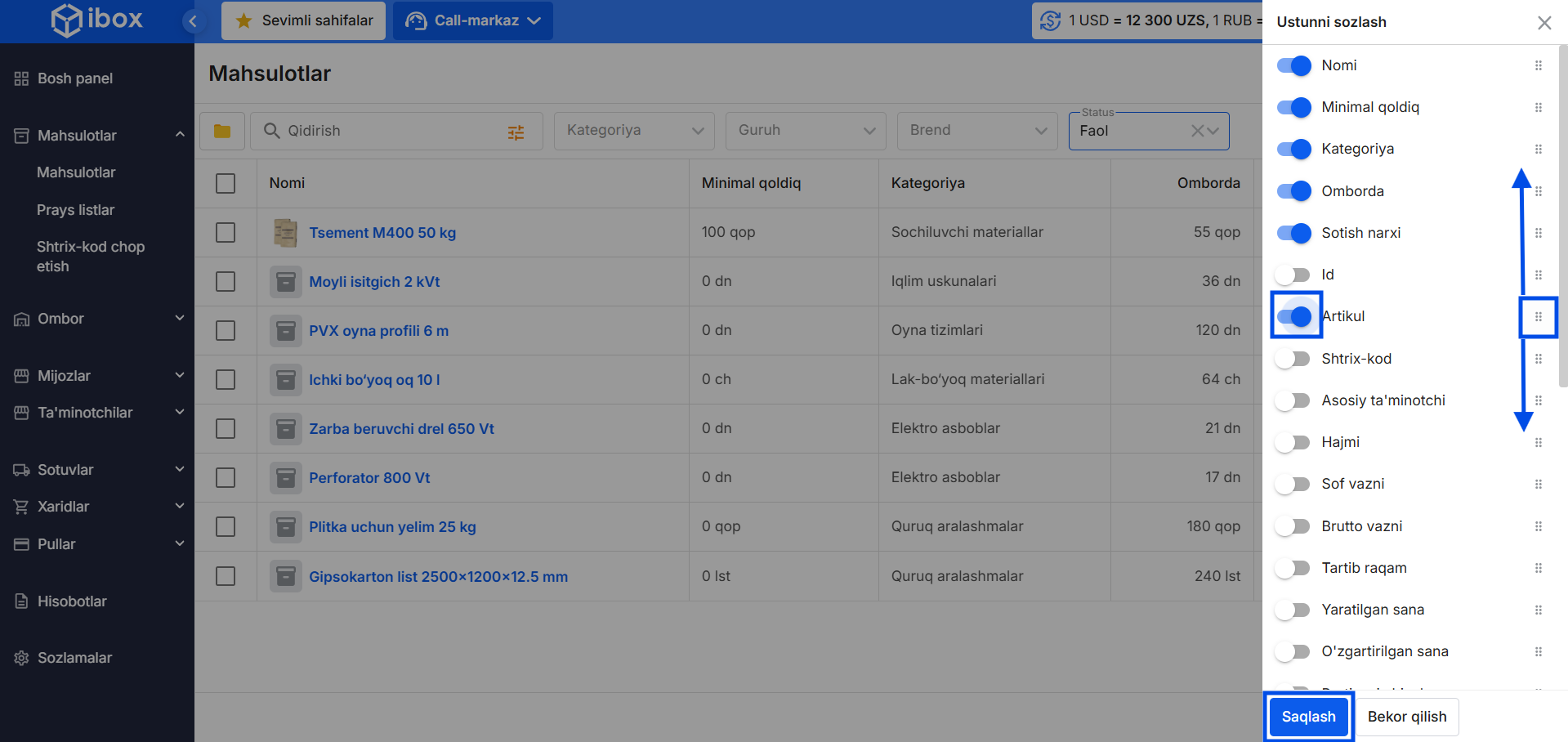
Task: Click the drag handle next to Nomi
Action: (x=1538, y=65)
